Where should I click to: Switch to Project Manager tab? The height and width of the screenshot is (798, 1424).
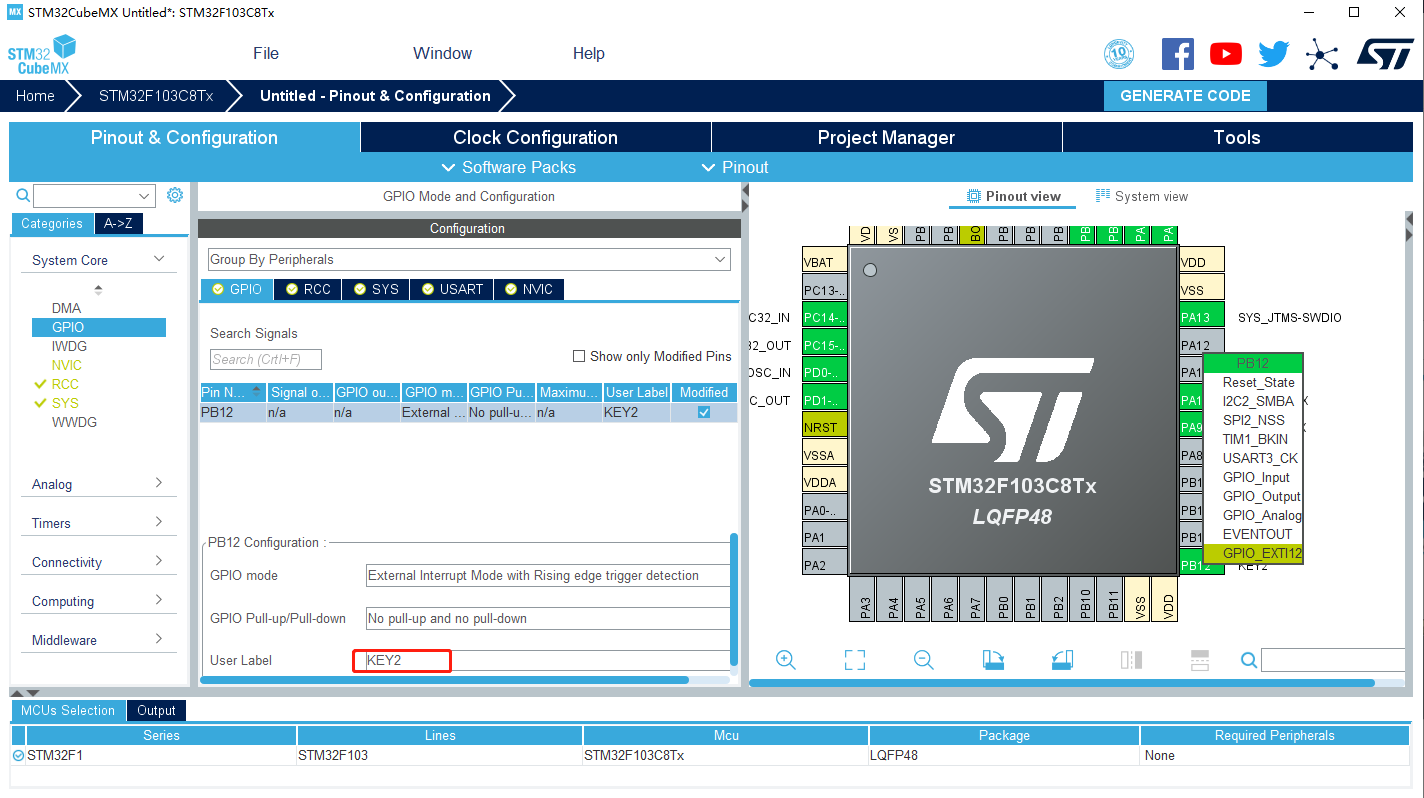pyautogui.click(x=887, y=138)
